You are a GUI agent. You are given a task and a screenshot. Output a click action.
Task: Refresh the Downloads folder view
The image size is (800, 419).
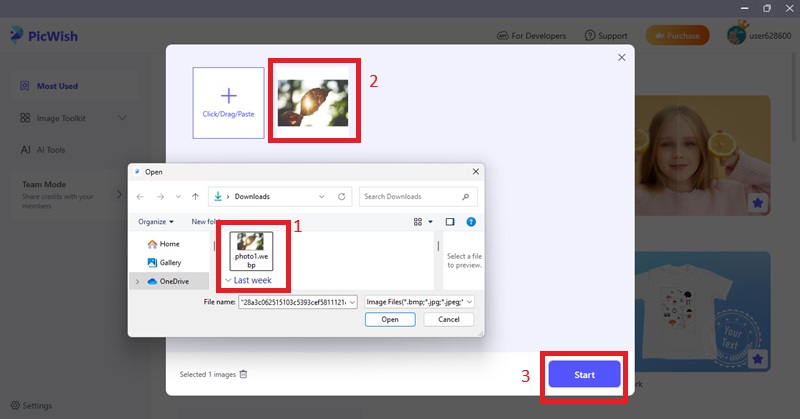342,197
